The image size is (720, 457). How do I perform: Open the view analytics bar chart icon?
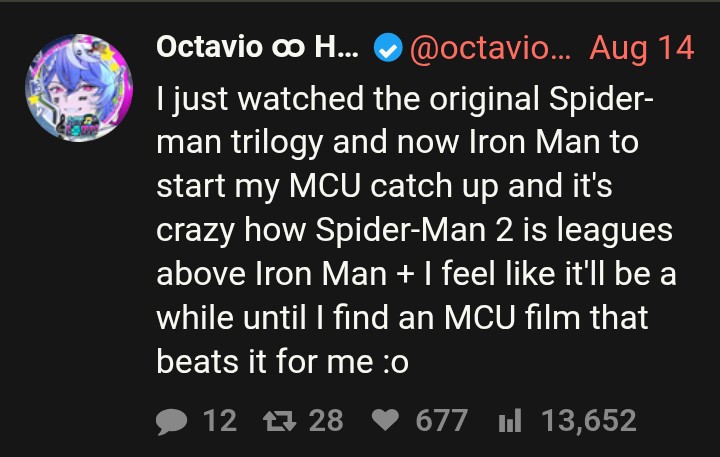coord(510,420)
